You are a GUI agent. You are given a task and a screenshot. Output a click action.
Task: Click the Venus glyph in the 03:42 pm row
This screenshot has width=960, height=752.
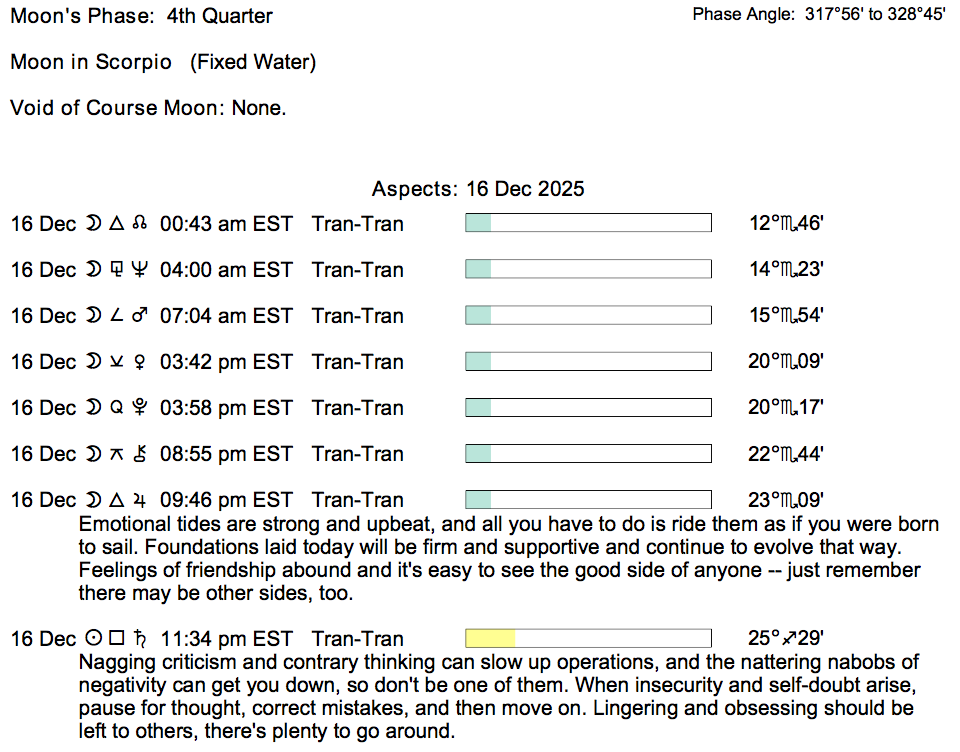[139, 362]
